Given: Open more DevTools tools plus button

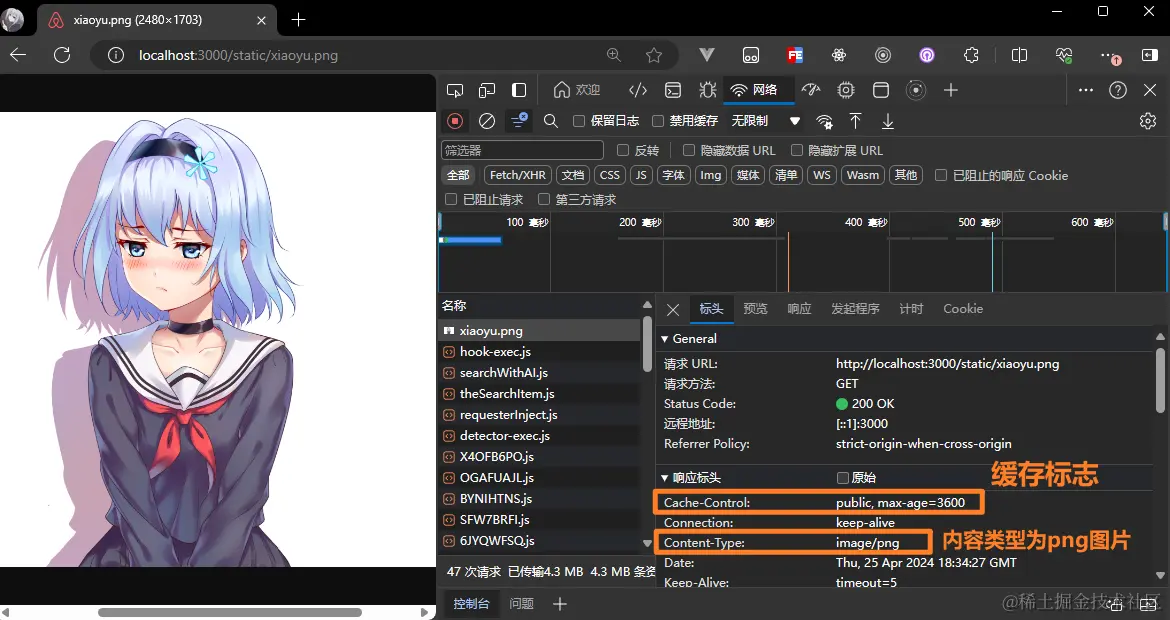Looking at the screenshot, I should click(950, 90).
